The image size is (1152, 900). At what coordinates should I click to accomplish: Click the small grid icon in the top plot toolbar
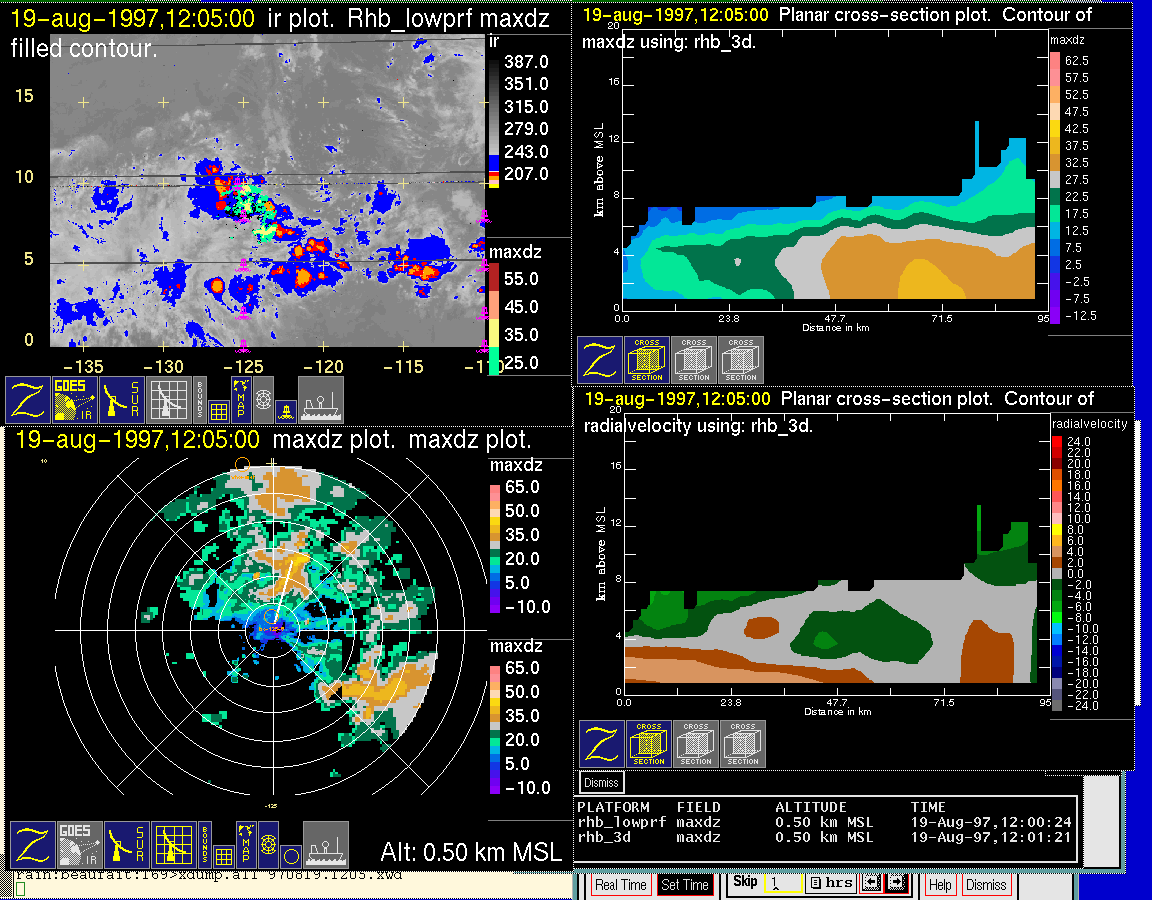pos(218,409)
